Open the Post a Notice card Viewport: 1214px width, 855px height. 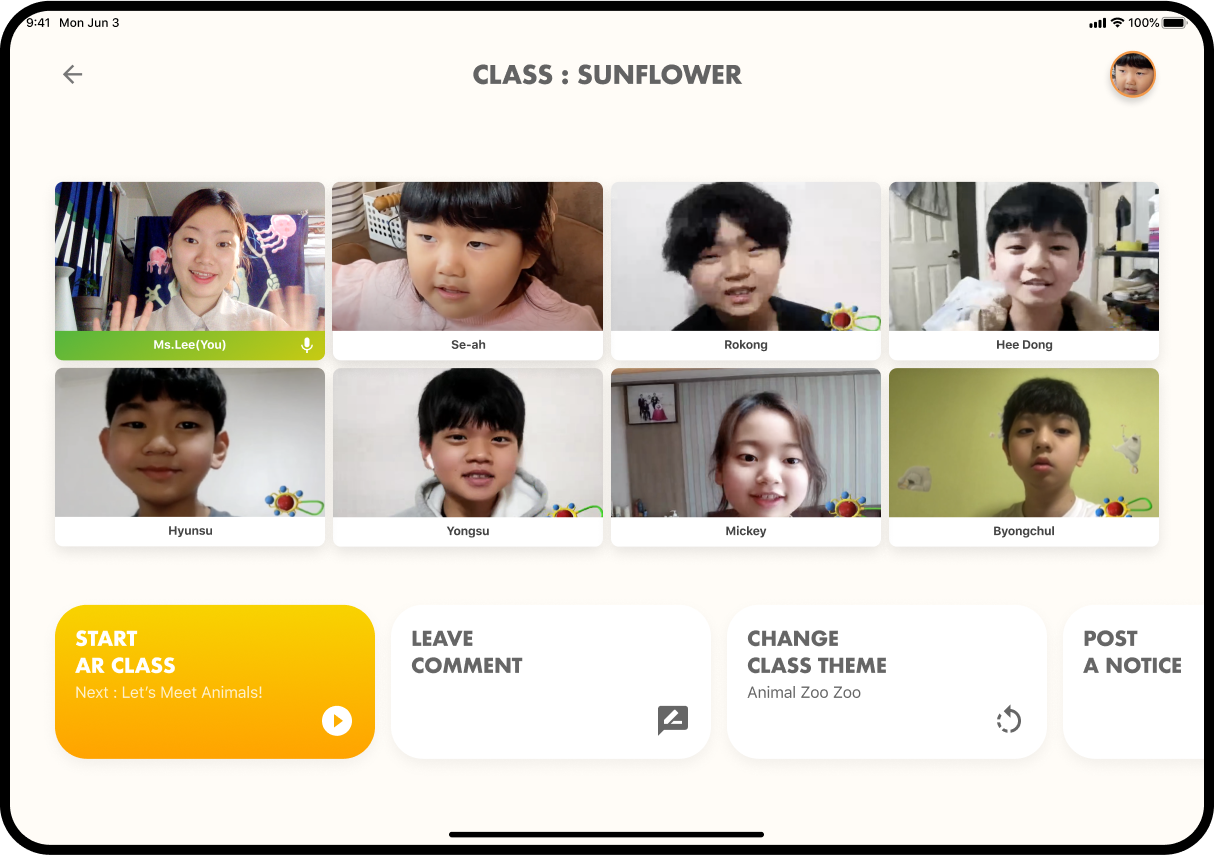[x=1134, y=682]
